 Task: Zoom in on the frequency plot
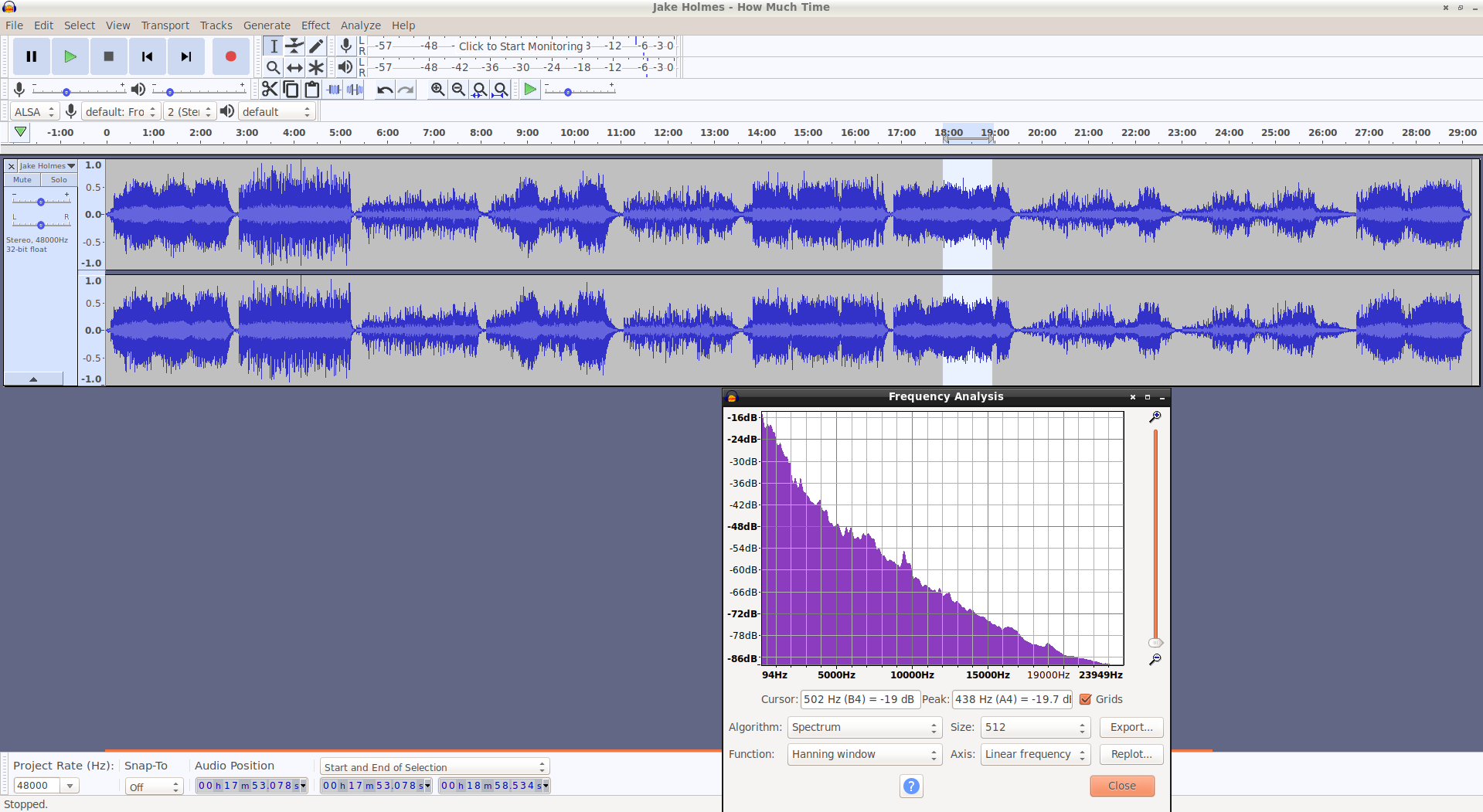pyautogui.click(x=1155, y=417)
